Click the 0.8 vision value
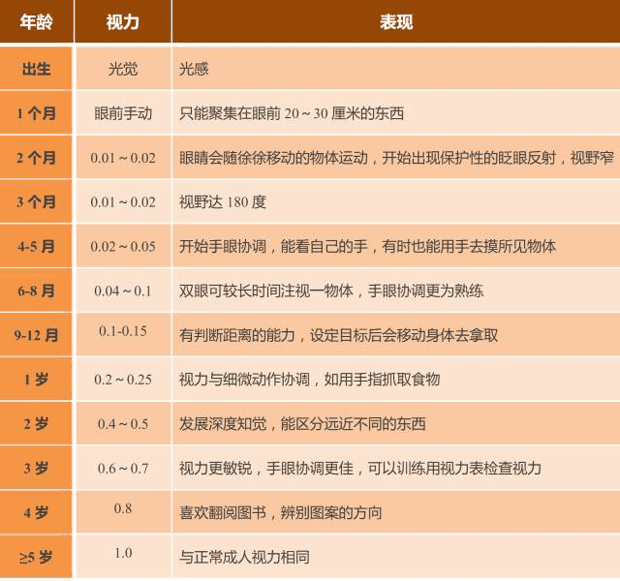 (123, 508)
